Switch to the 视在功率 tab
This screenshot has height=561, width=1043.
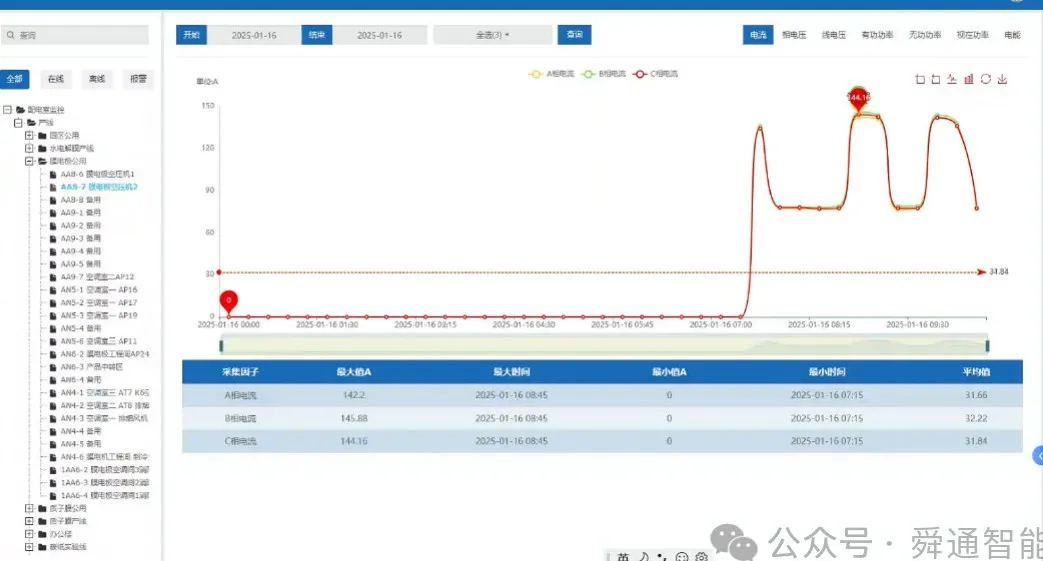(972, 35)
